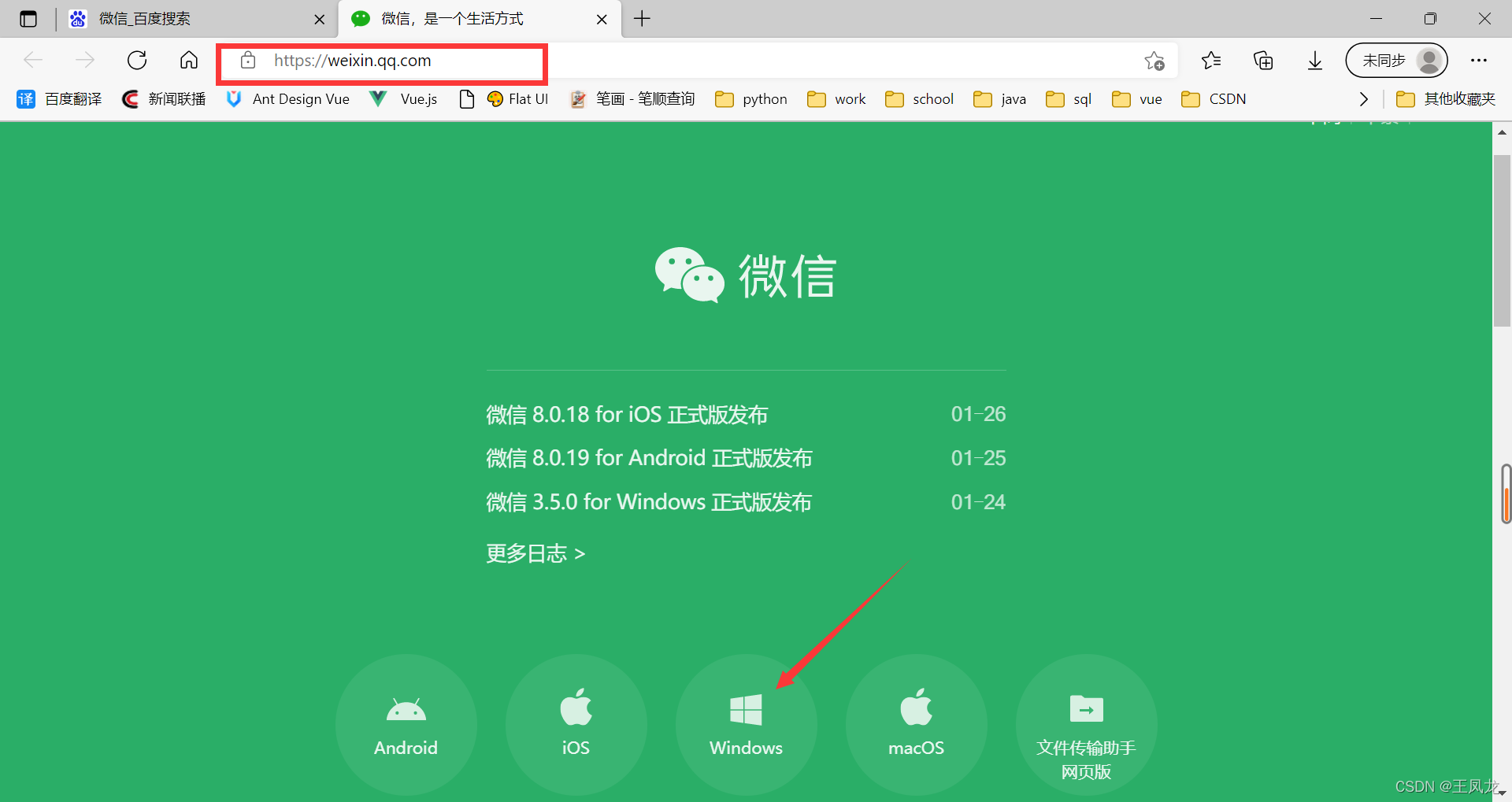The width and height of the screenshot is (1512, 802).
Task: Select the Windows download icon
Action: (747, 725)
